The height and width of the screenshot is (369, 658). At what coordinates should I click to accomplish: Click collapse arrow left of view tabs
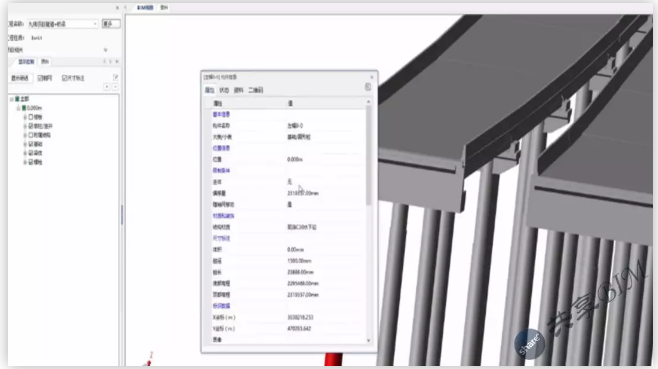125,8
